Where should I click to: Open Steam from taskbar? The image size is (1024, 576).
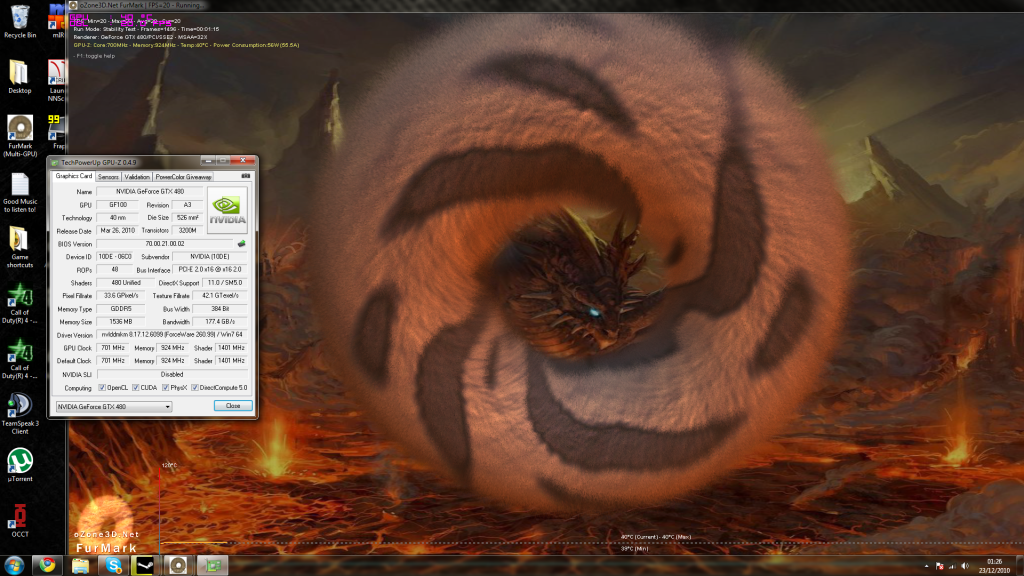(145, 566)
